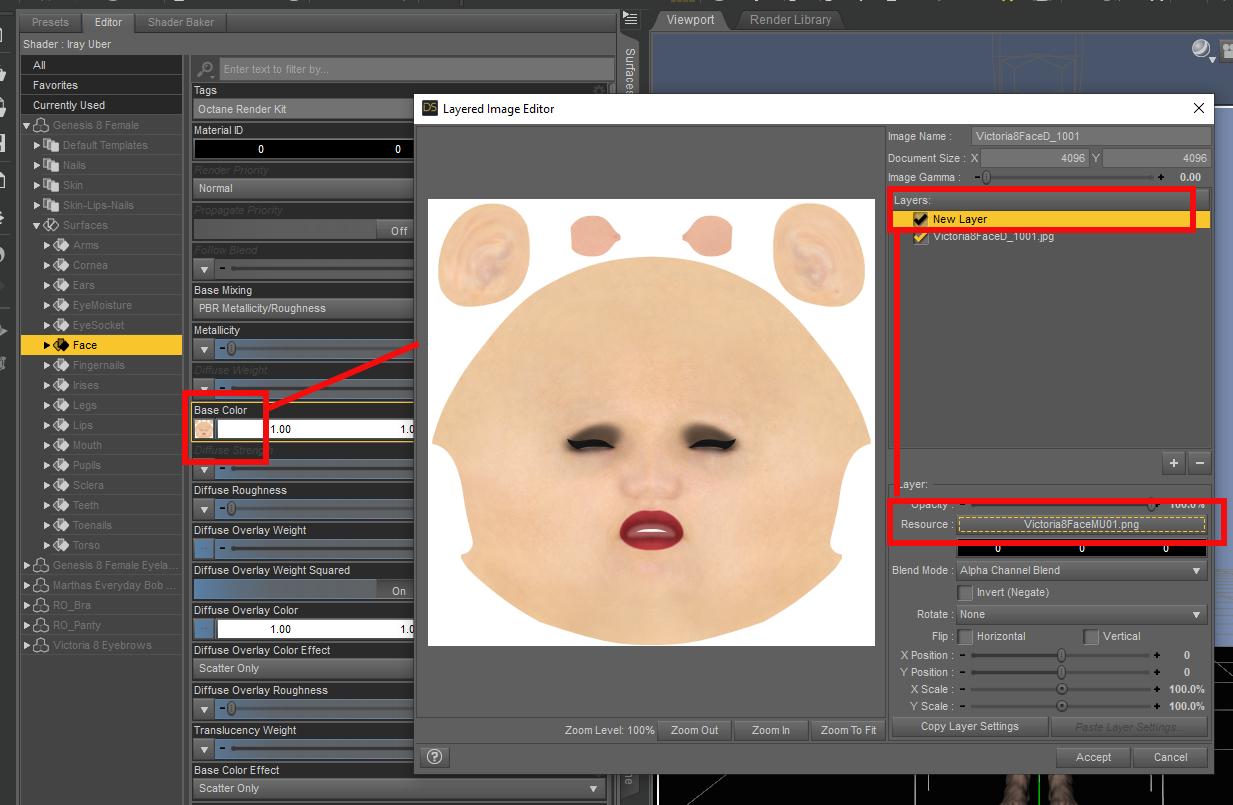Click the filter search magnifier icon

[x=206, y=69]
